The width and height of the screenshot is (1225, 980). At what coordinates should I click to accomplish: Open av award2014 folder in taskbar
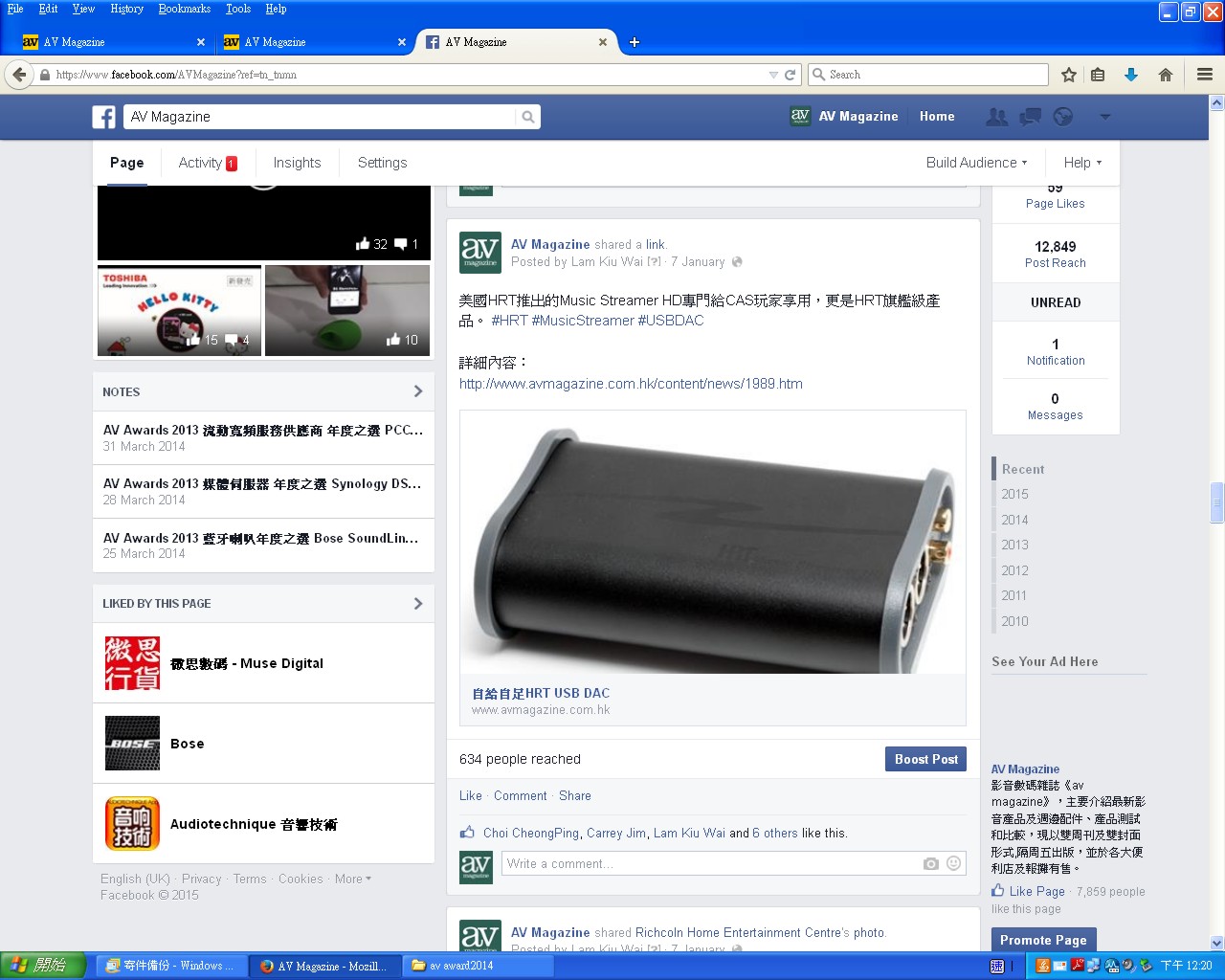(479, 966)
